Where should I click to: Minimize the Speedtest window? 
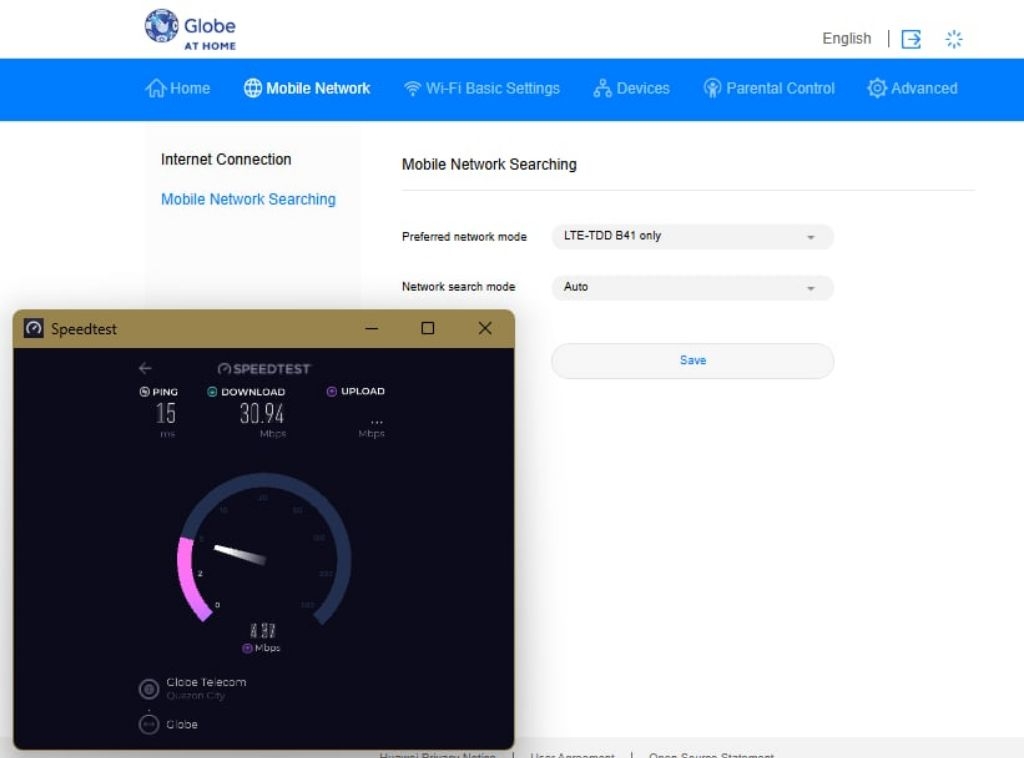[372, 328]
